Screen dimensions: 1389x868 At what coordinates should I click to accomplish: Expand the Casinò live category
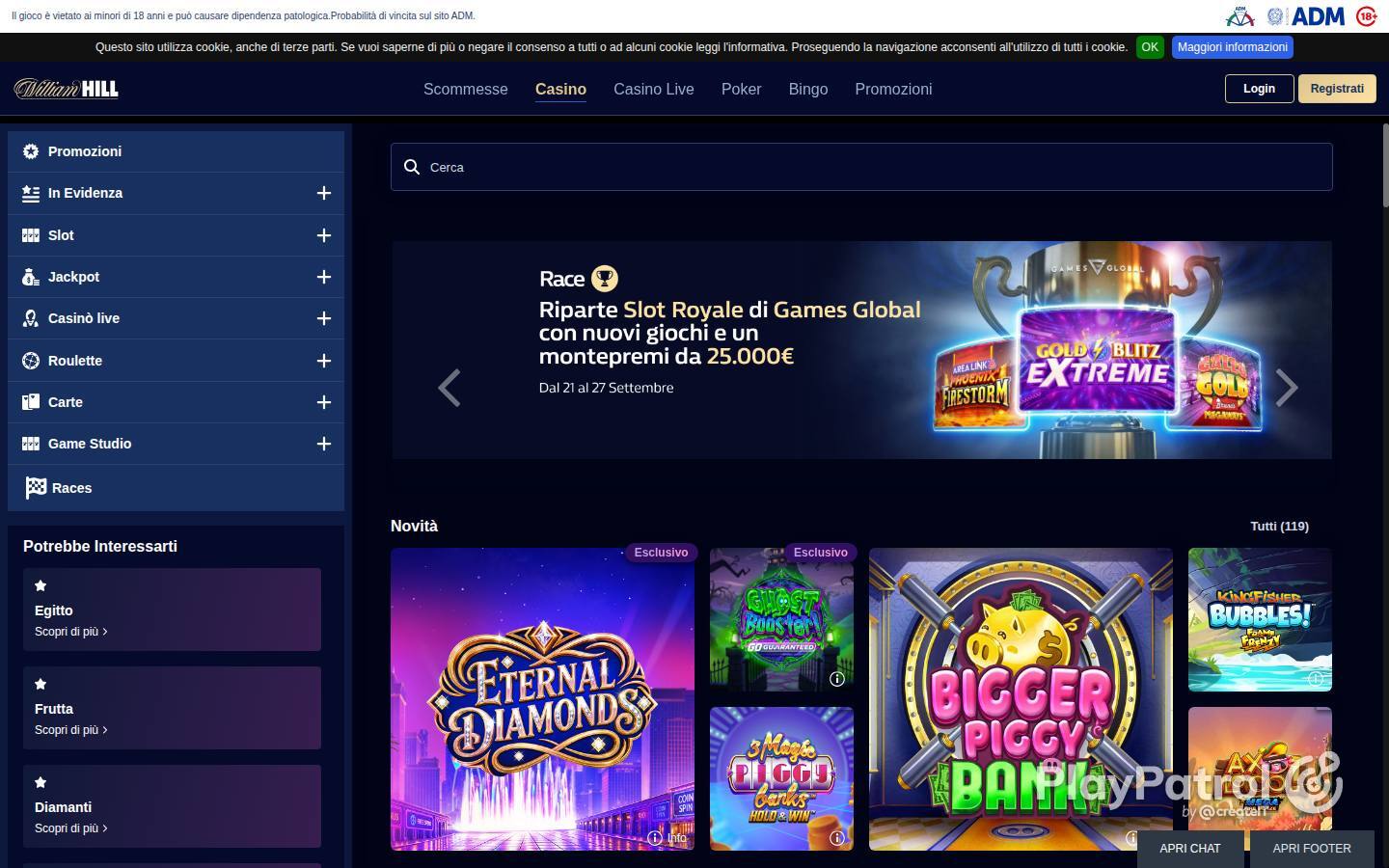324,318
